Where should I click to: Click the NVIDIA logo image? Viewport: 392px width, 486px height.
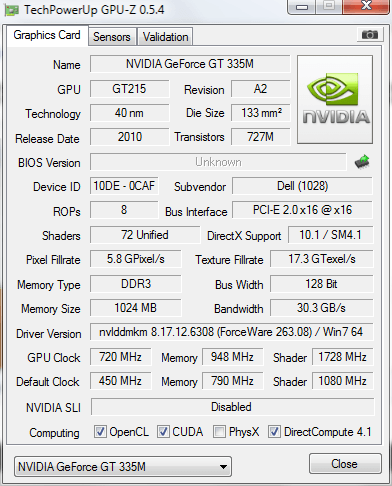click(x=335, y=100)
